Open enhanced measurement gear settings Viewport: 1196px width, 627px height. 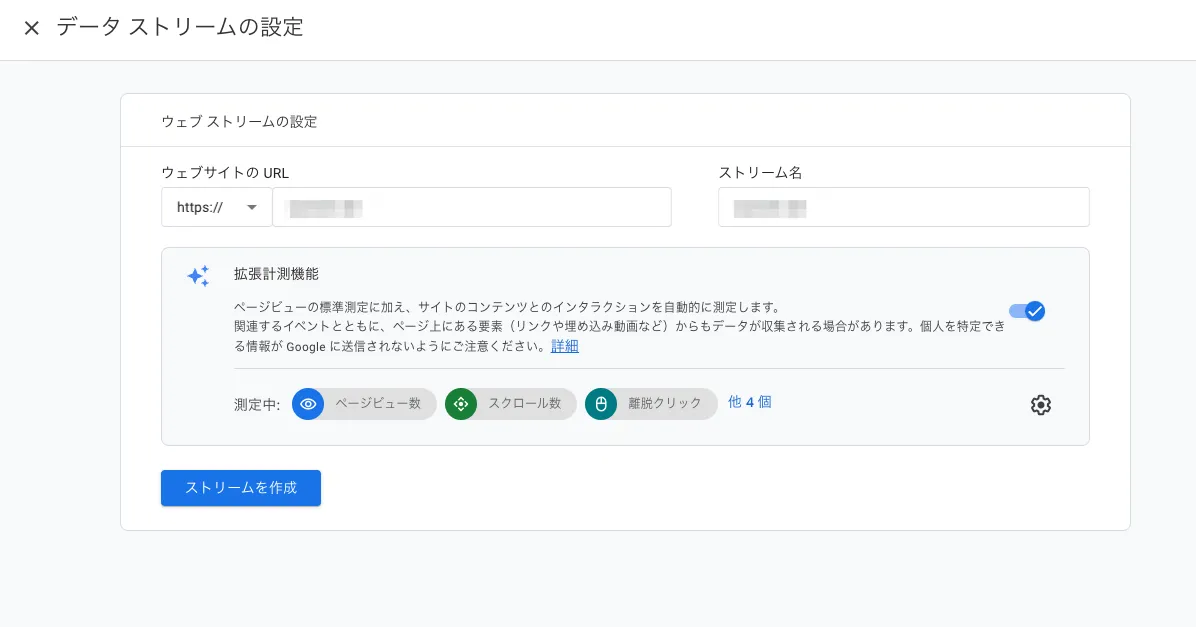(x=1040, y=405)
